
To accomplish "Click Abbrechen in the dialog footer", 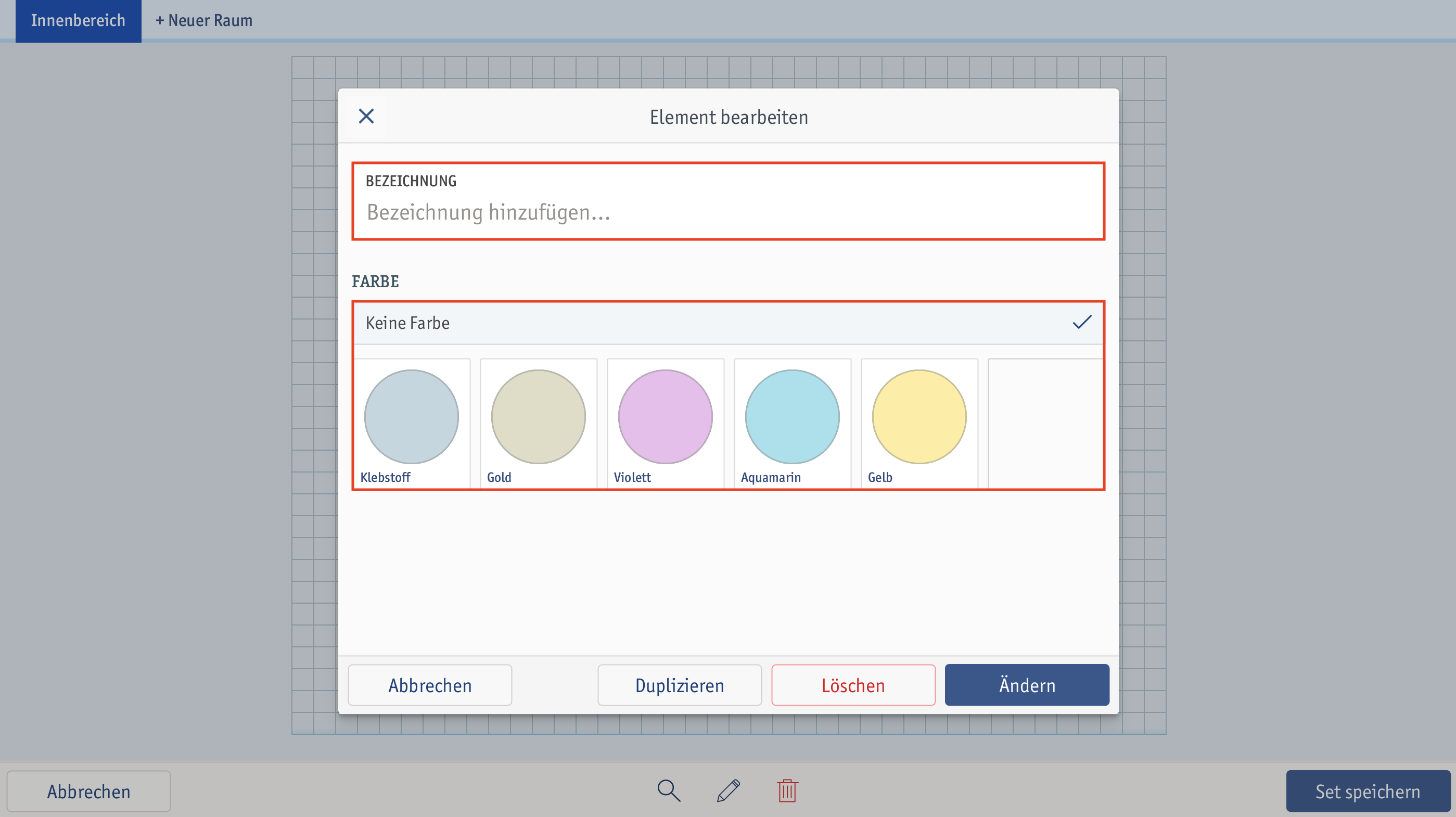I will (x=430, y=685).
